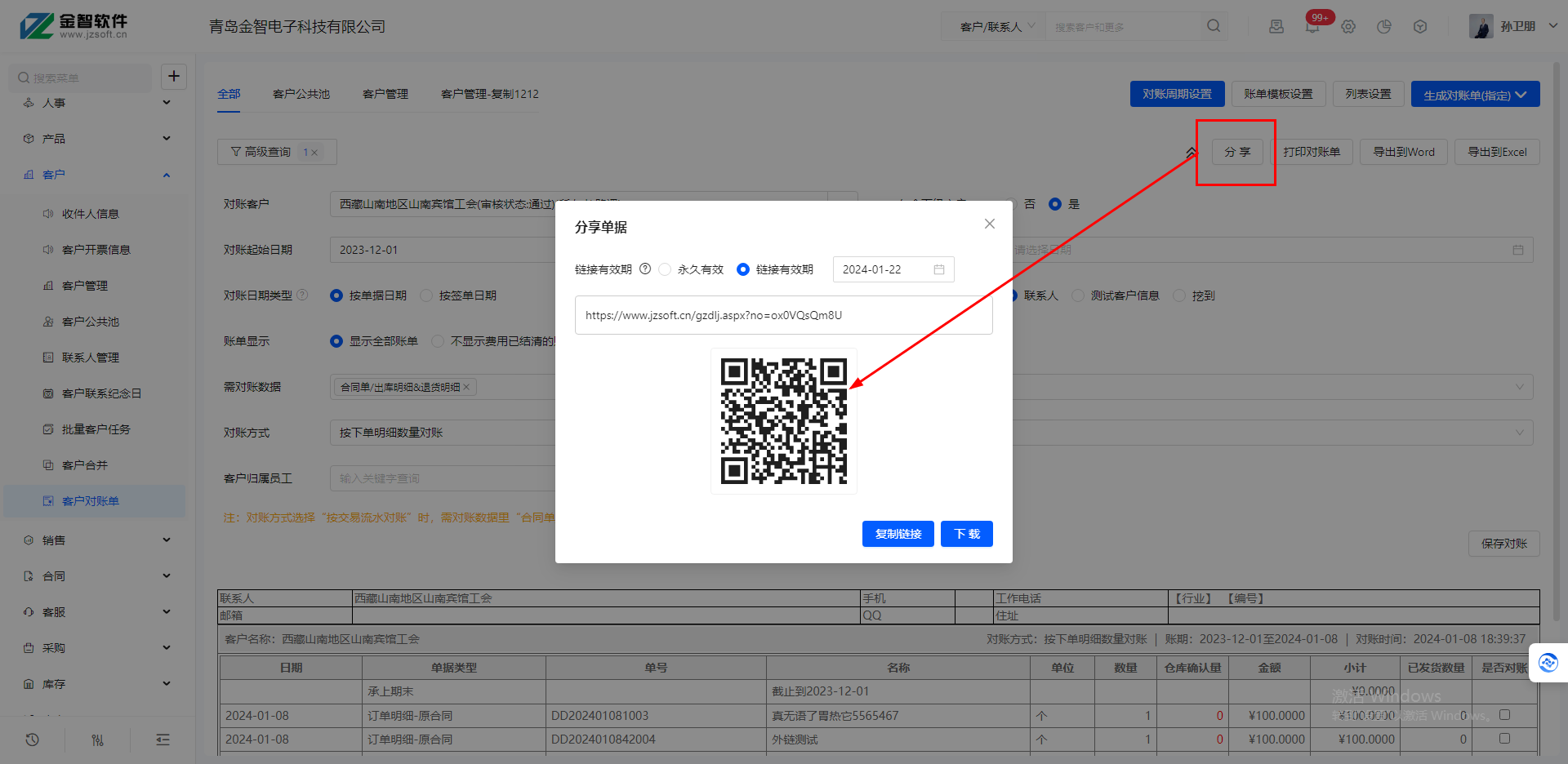This screenshot has height=764, width=1568.
Task: Click the user avatar photo
Action: (x=1481, y=26)
